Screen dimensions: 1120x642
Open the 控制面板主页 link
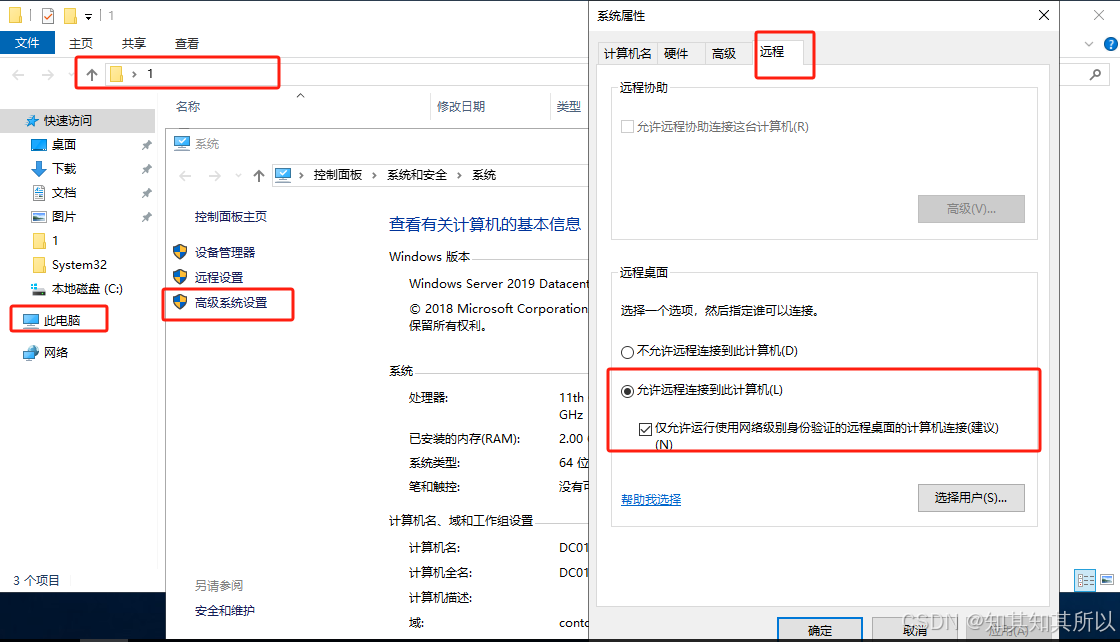[231, 216]
